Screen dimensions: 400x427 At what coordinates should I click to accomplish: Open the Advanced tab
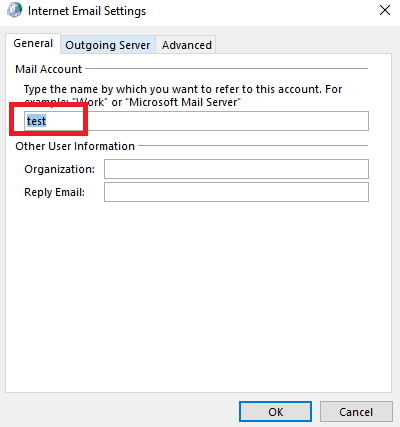coord(187,45)
